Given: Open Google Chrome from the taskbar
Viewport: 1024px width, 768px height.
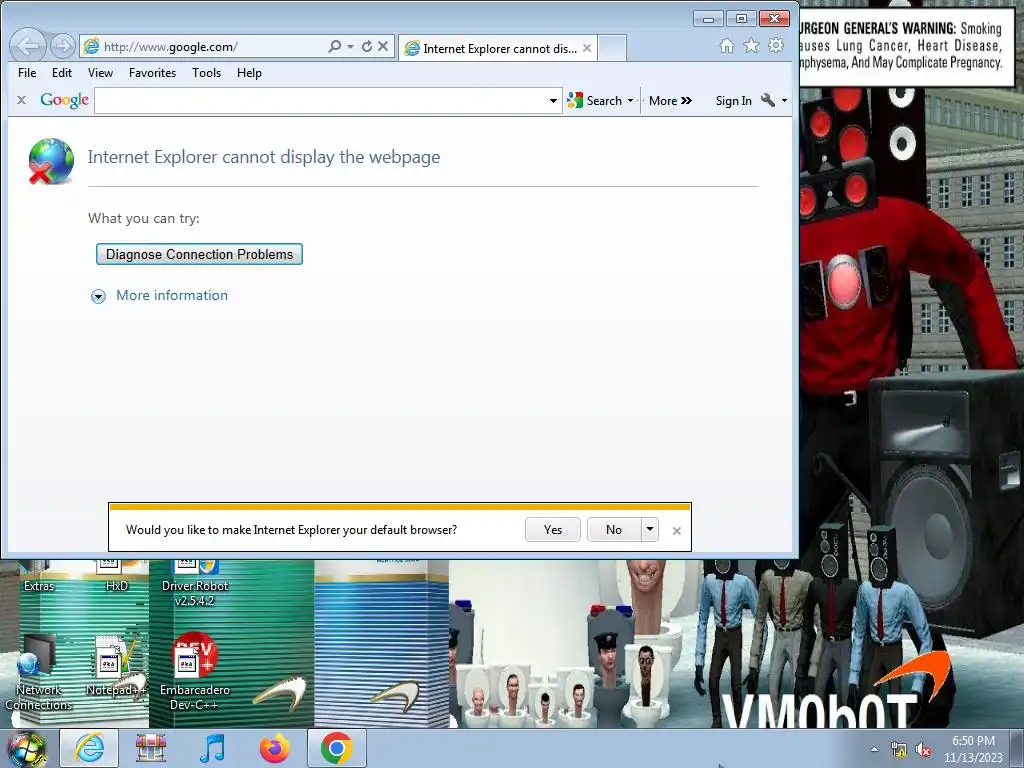Looking at the screenshot, I should coord(336,748).
